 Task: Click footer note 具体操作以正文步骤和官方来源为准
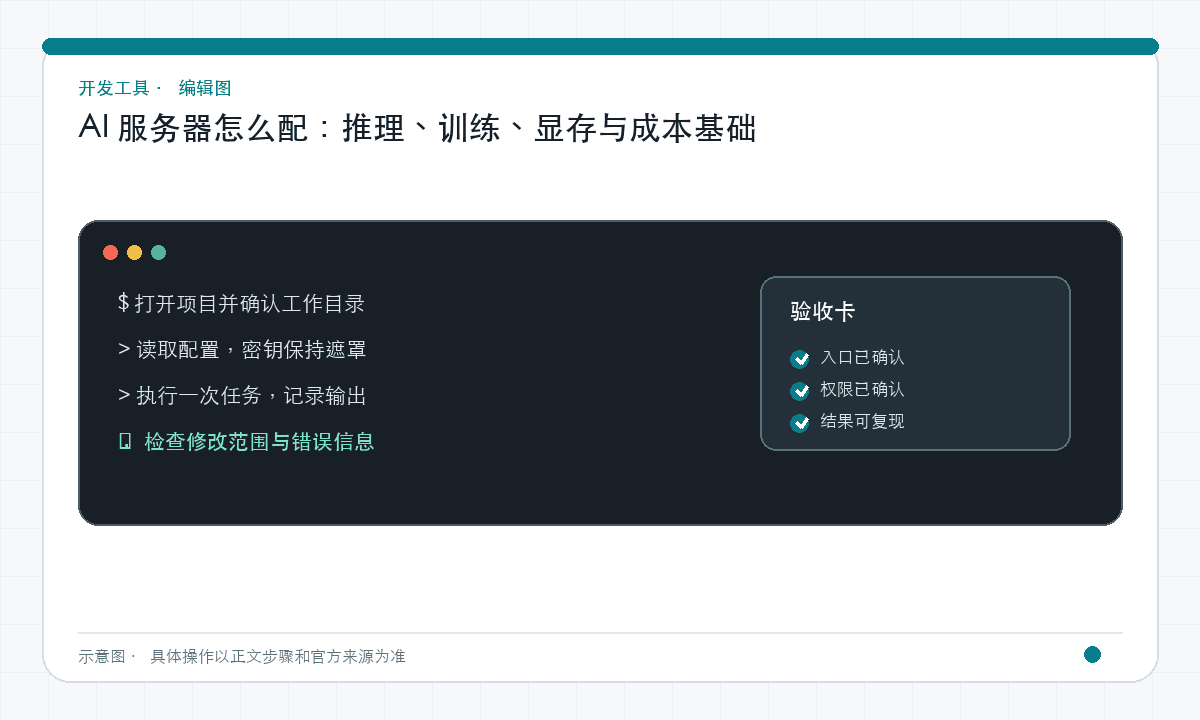[x=278, y=656]
